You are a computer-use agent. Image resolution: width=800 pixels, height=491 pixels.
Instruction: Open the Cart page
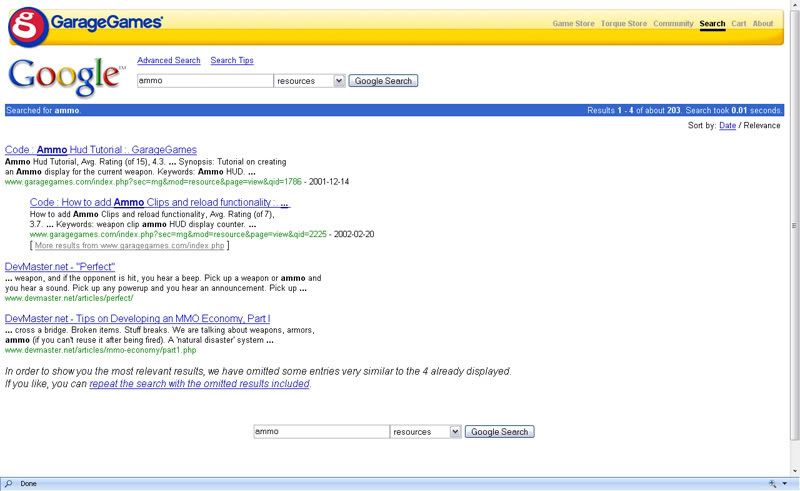pos(739,23)
